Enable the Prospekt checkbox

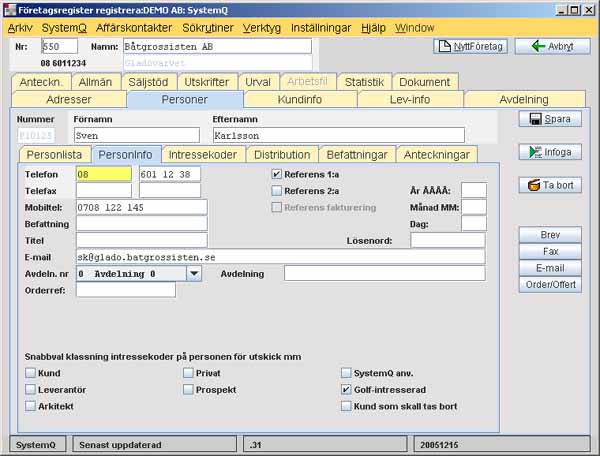[x=188, y=389]
